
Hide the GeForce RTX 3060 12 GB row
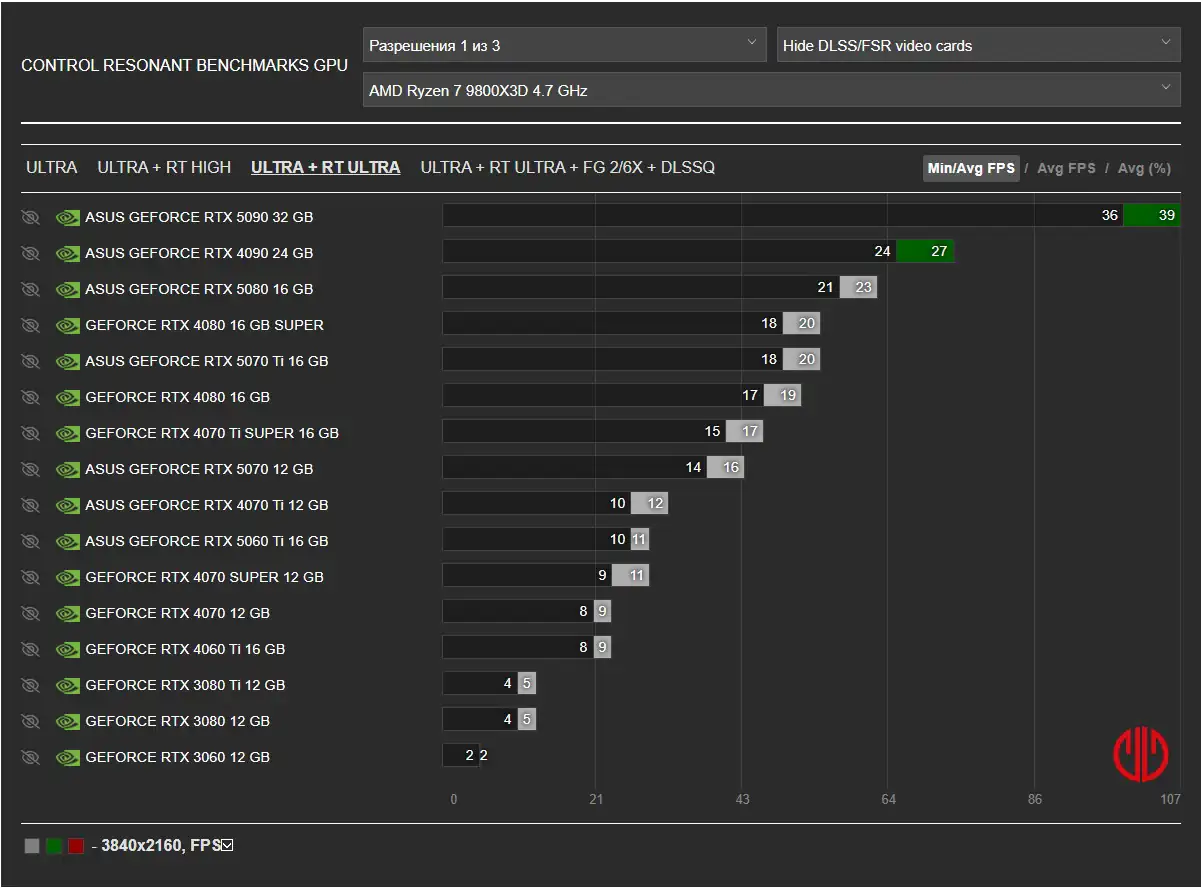click(30, 757)
